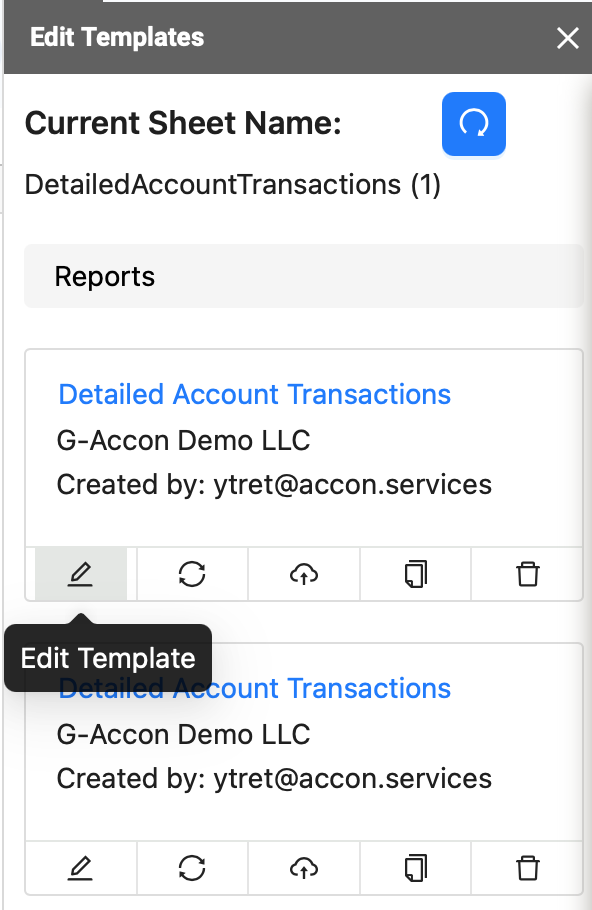Click the blue refresh sheet name button

pyautogui.click(x=474, y=124)
